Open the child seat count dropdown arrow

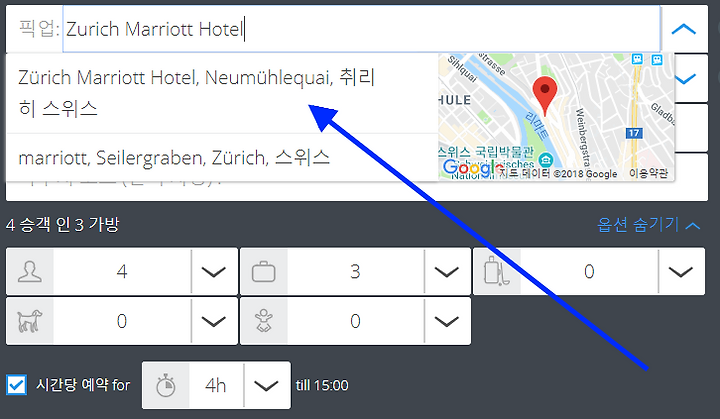pyautogui.click(x=447, y=321)
